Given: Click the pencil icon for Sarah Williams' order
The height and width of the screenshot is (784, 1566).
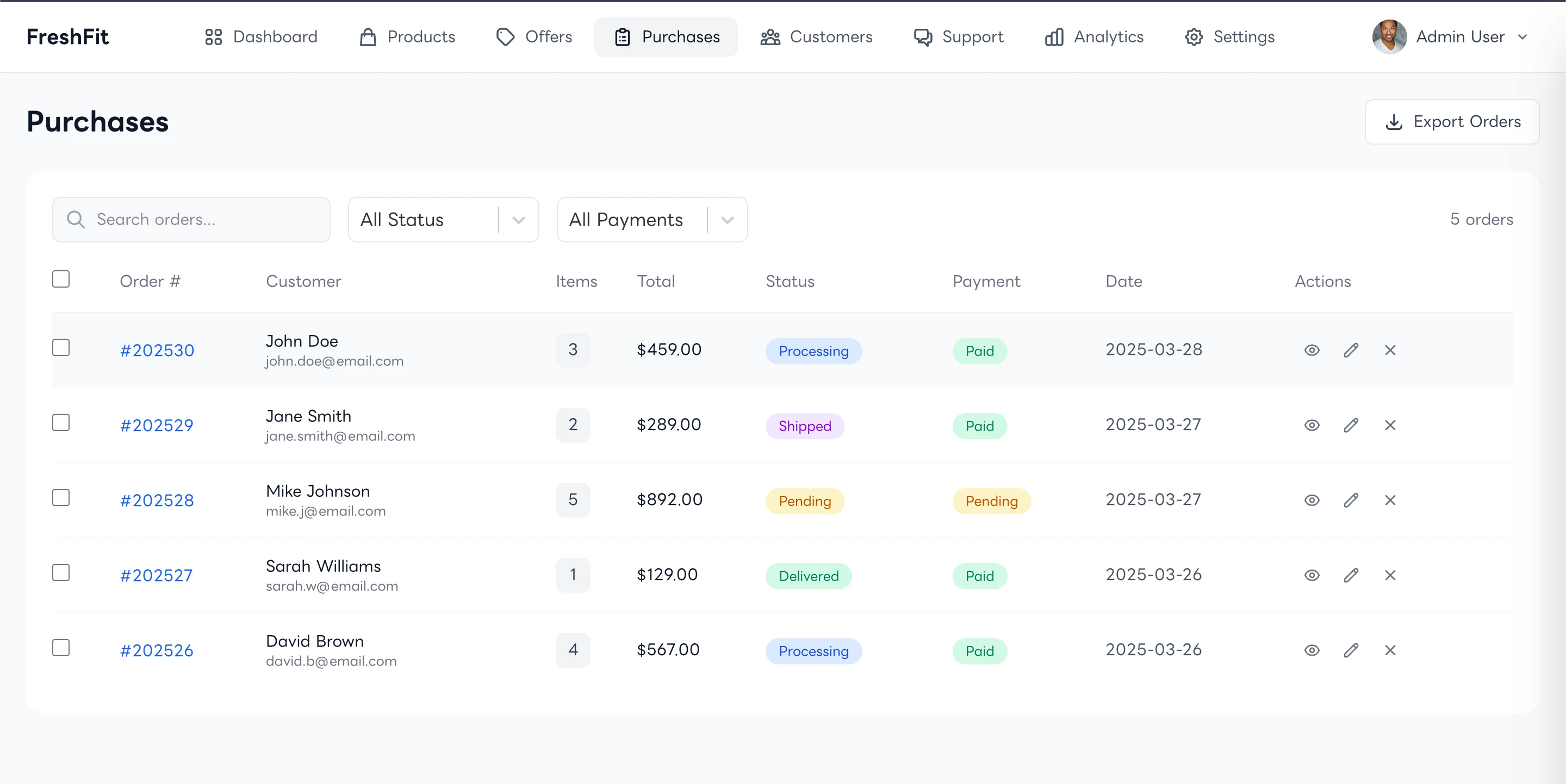Looking at the screenshot, I should pos(1351,575).
